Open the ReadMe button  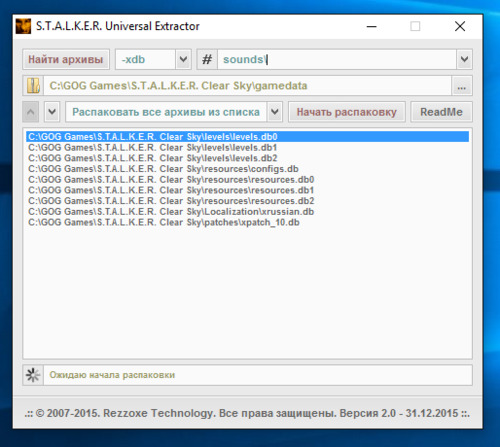[x=441, y=112]
